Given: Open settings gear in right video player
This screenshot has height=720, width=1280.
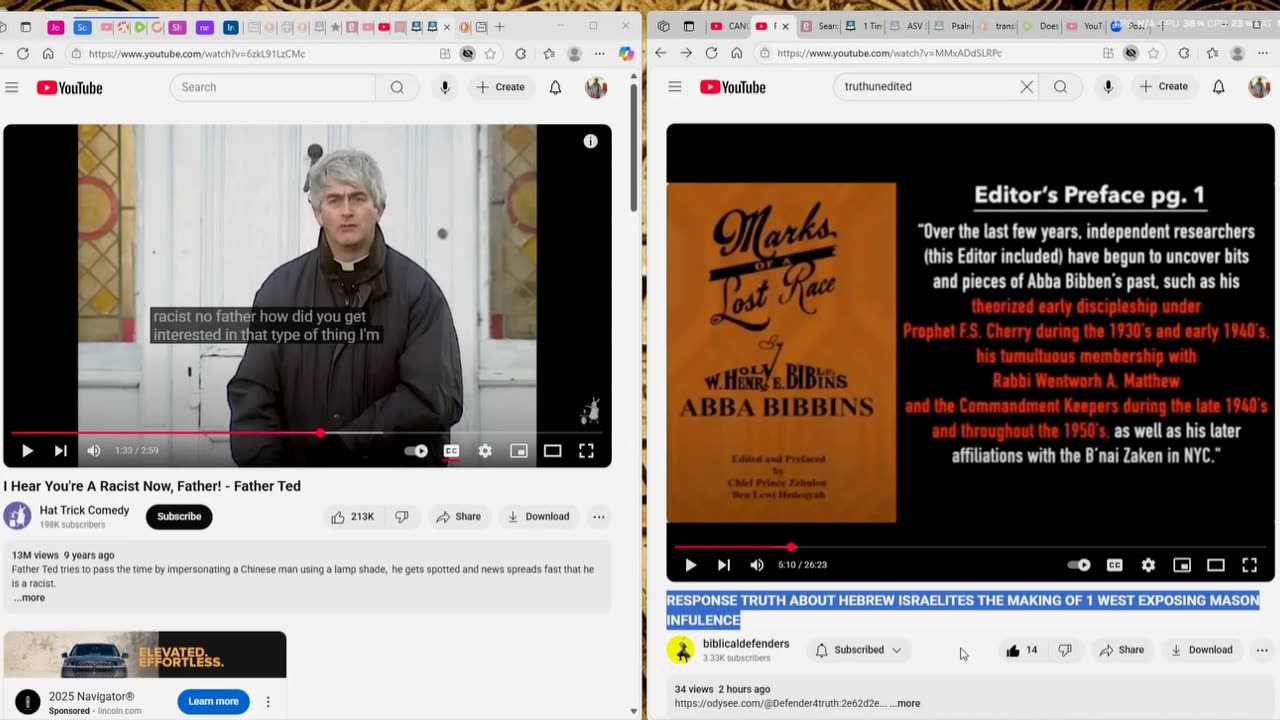Looking at the screenshot, I should [1148, 565].
